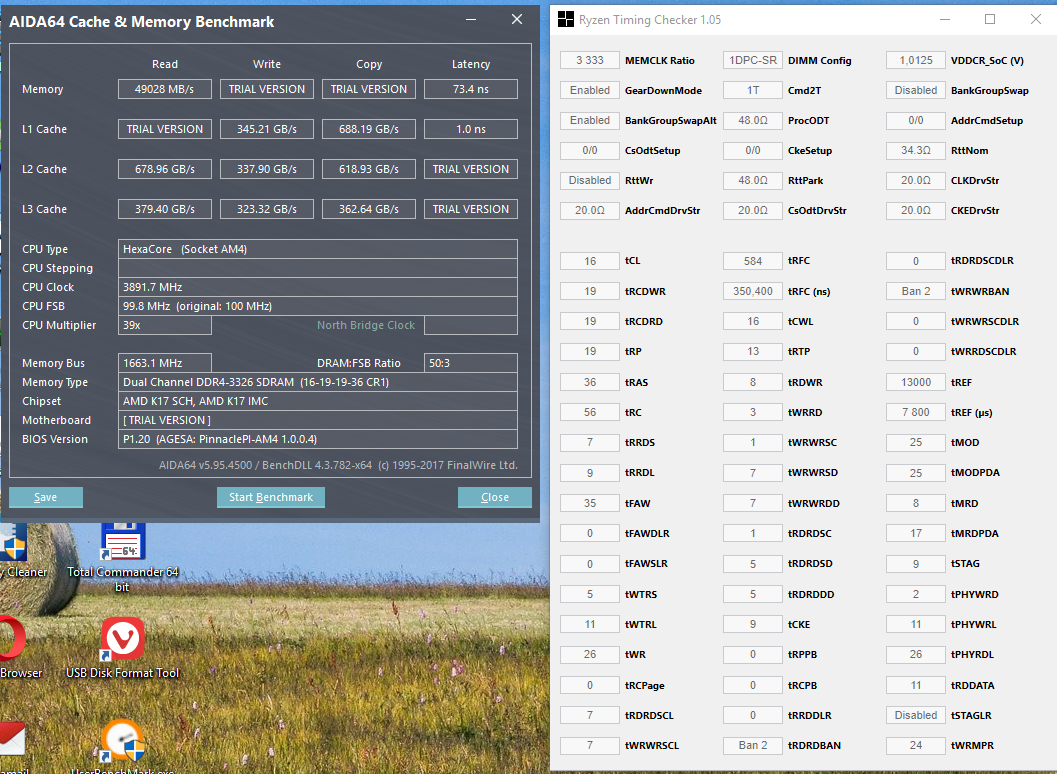Click the tREF value 13000

tap(916, 382)
